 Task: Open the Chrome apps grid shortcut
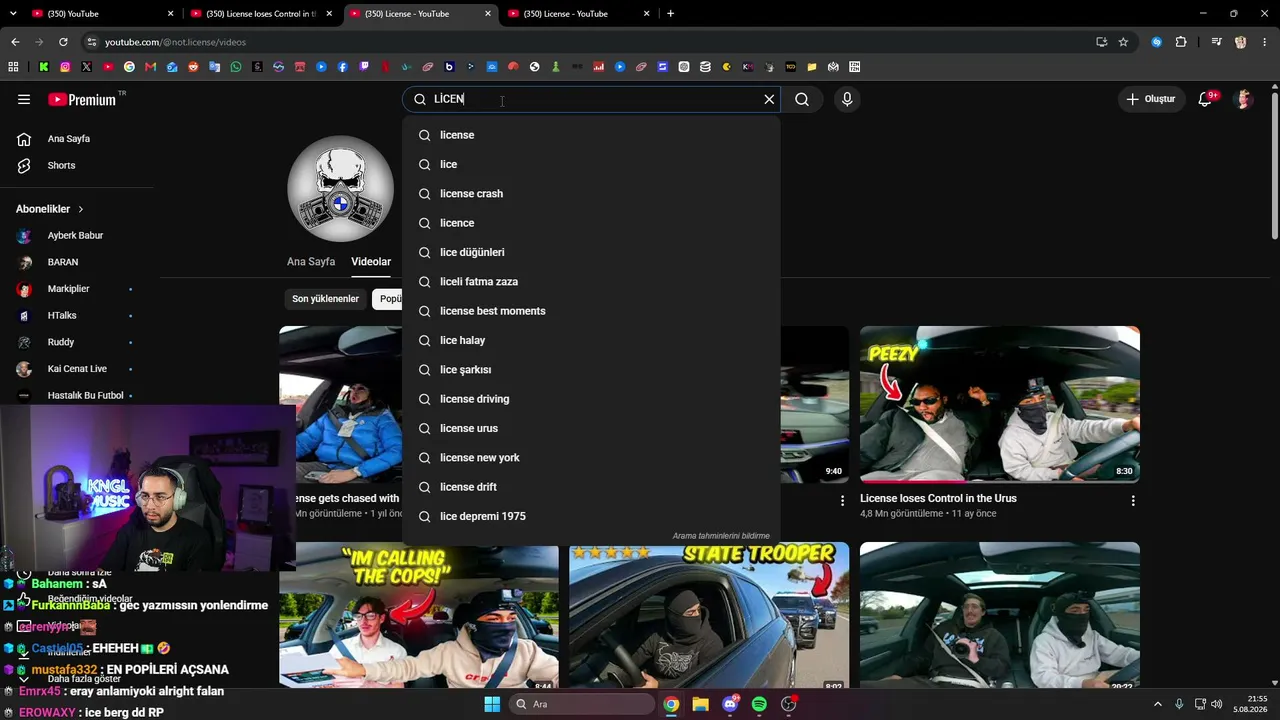pos(13,67)
